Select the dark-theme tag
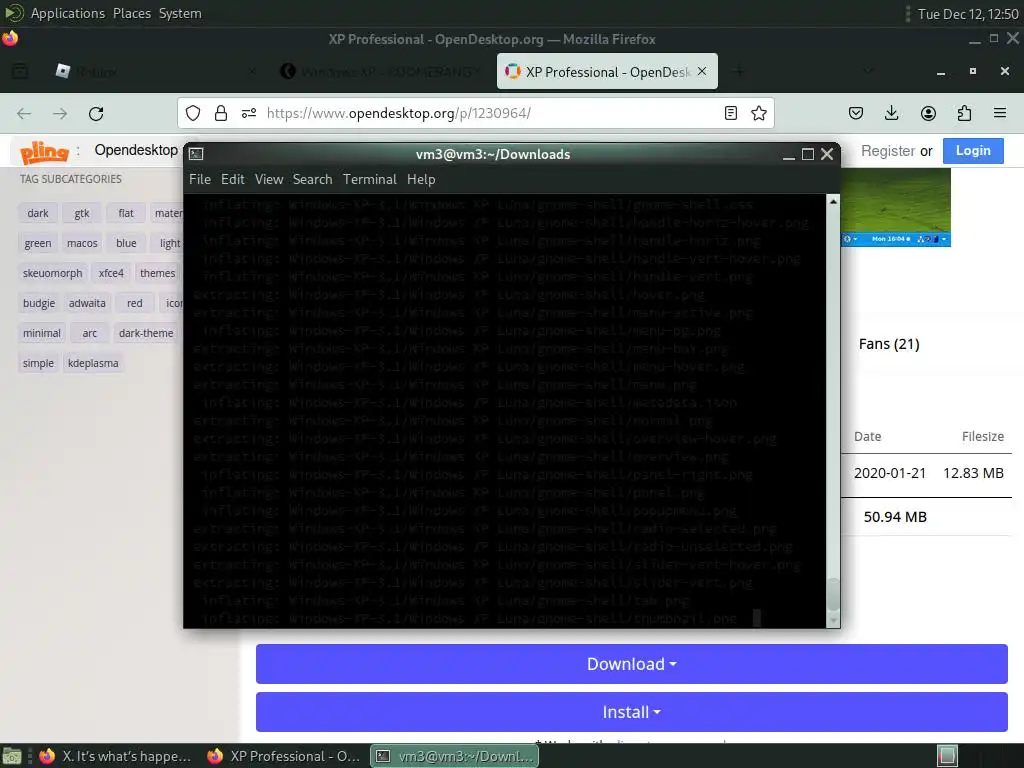 (x=146, y=333)
